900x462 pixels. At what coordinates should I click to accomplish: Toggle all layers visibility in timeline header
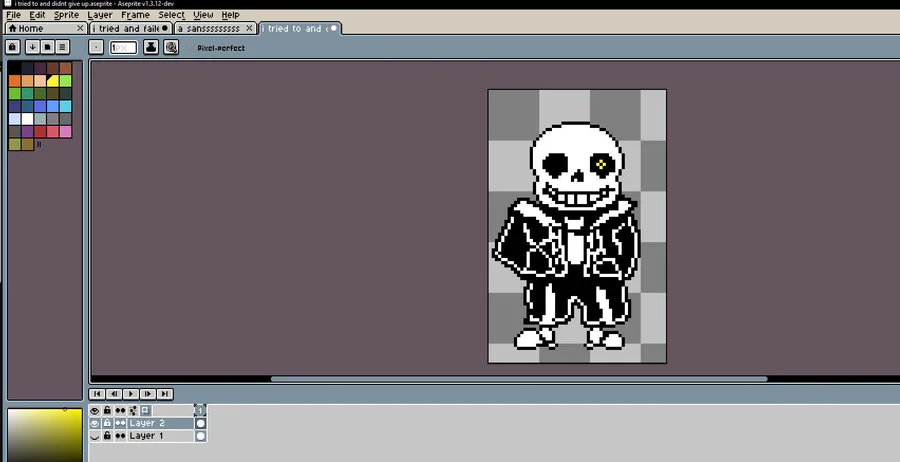(95, 410)
